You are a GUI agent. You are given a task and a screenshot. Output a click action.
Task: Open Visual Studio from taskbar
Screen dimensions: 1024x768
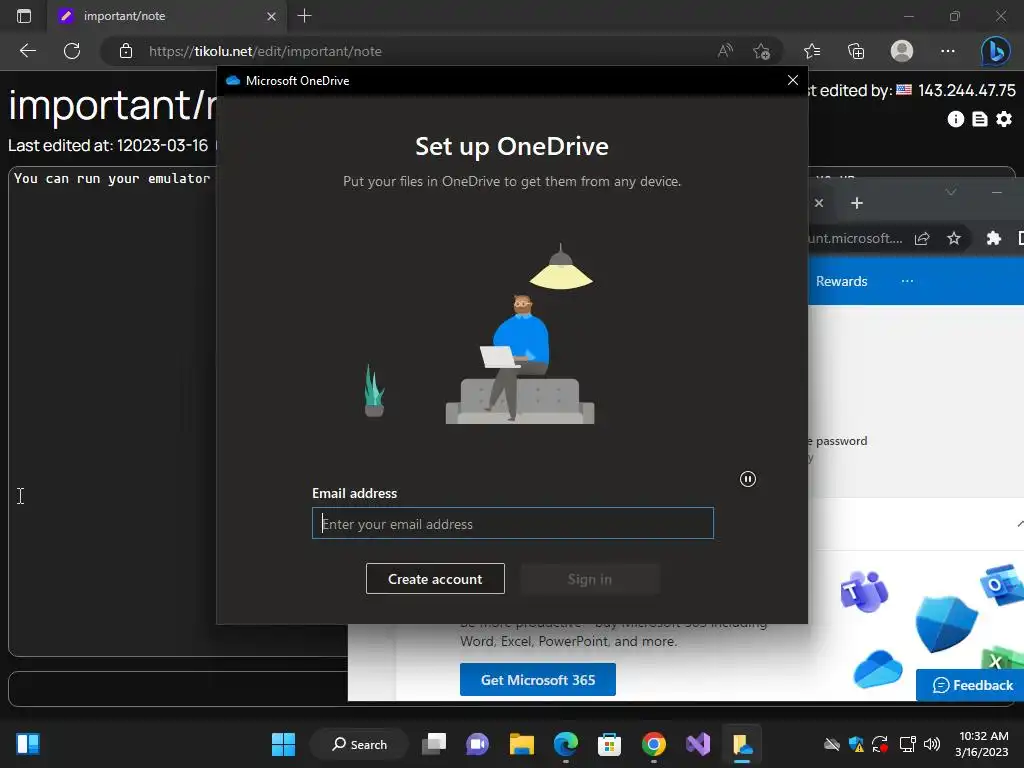[x=697, y=744]
